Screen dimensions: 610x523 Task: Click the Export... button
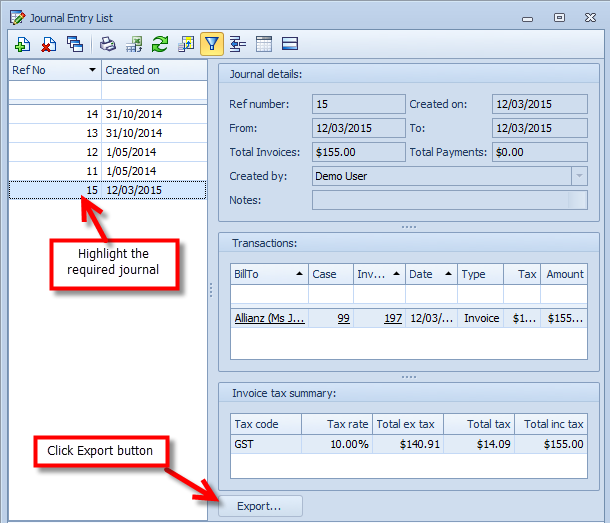pyautogui.click(x=259, y=507)
